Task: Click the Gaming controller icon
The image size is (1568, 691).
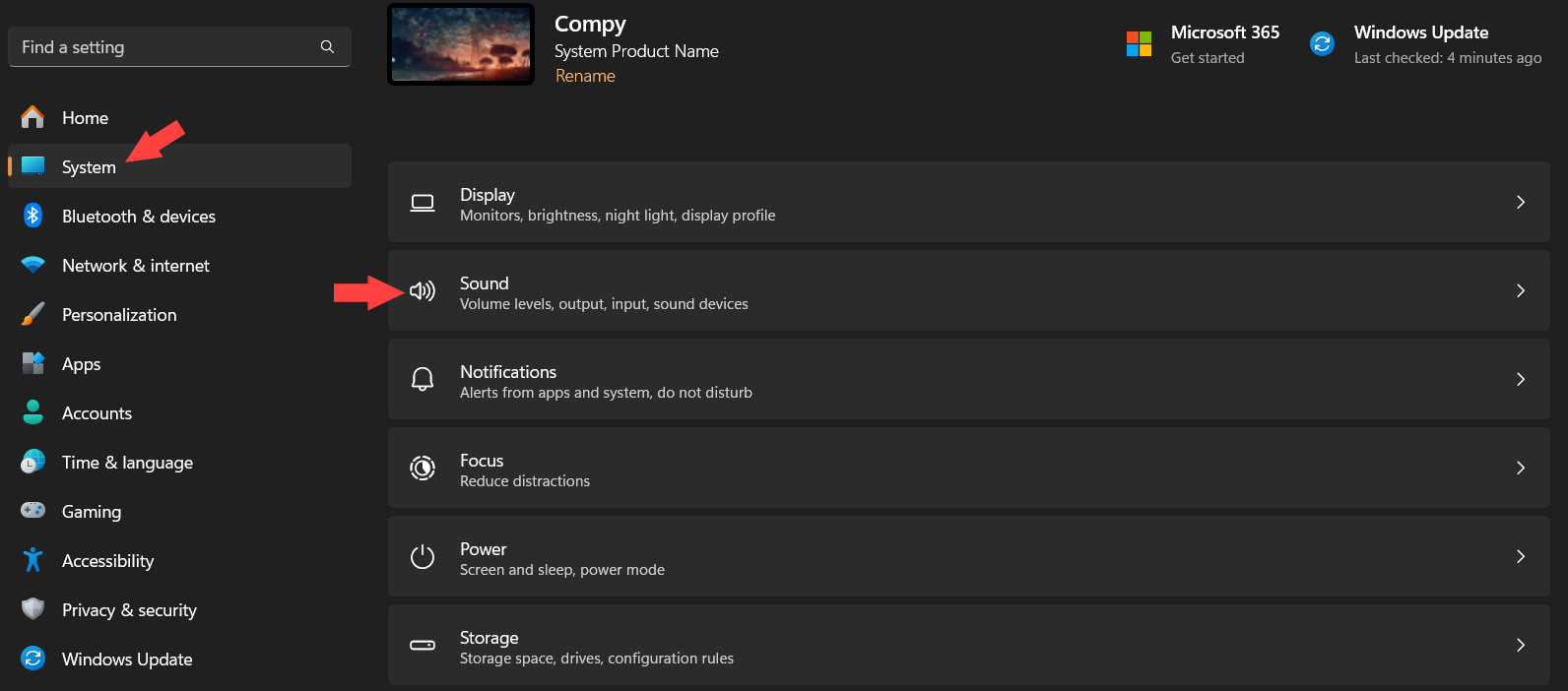Action: [x=33, y=510]
